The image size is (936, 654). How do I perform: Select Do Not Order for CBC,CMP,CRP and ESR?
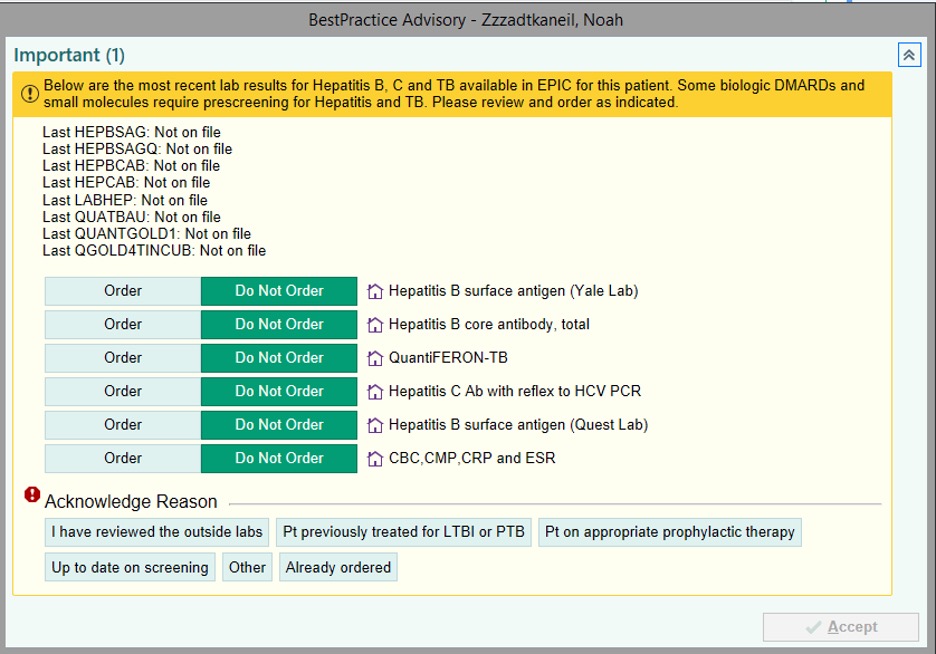pos(279,458)
